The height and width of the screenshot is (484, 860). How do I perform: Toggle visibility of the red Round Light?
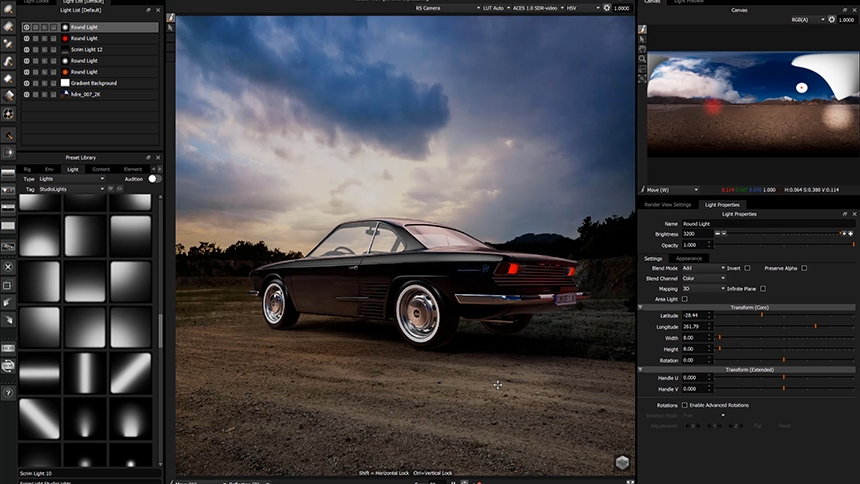tap(26, 38)
